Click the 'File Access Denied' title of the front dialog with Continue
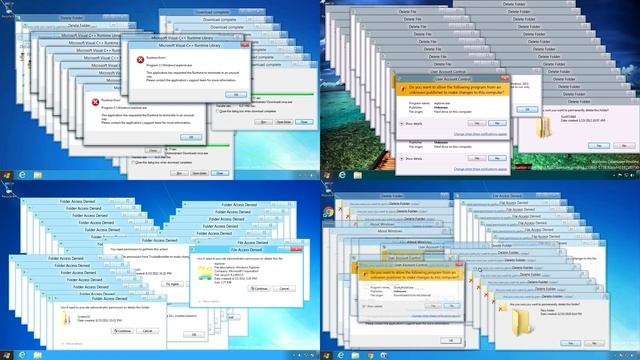The image size is (640, 360). pos(247,250)
